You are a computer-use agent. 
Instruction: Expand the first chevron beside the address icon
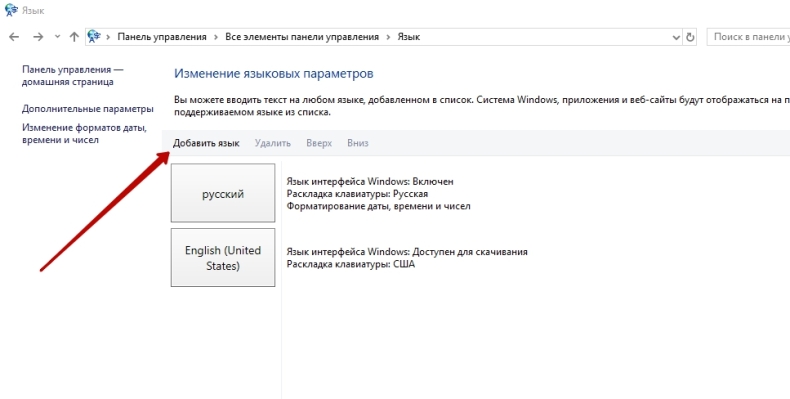[x=108, y=37]
